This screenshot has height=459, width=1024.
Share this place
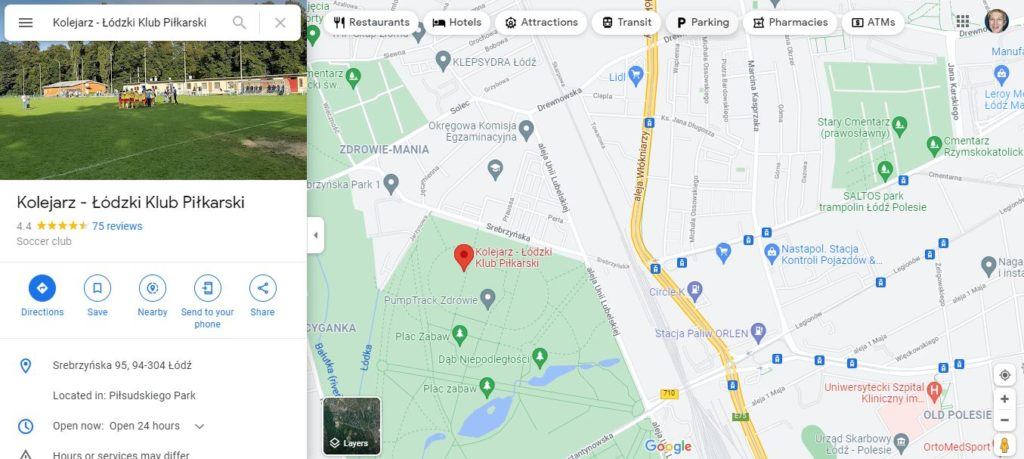tap(263, 296)
